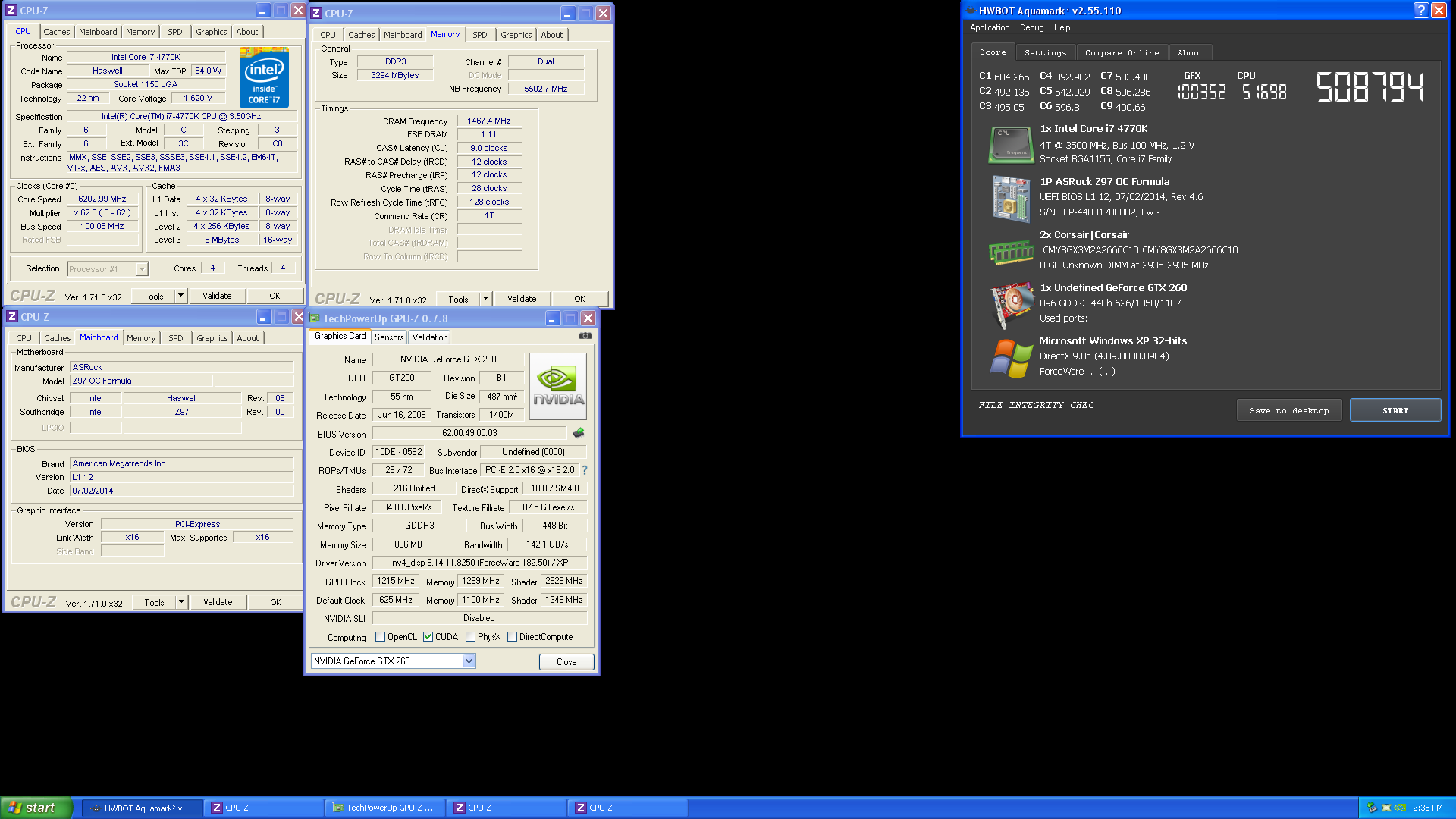Click the NVIDIA logo in GPU-Z

(x=558, y=387)
